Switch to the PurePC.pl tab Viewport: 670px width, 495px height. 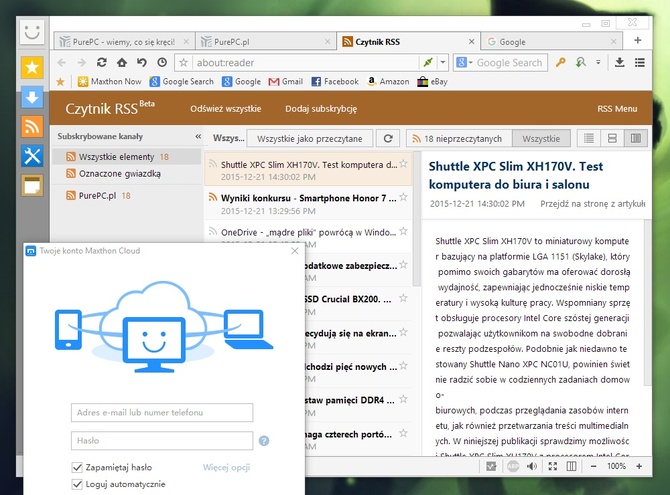tap(266, 42)
